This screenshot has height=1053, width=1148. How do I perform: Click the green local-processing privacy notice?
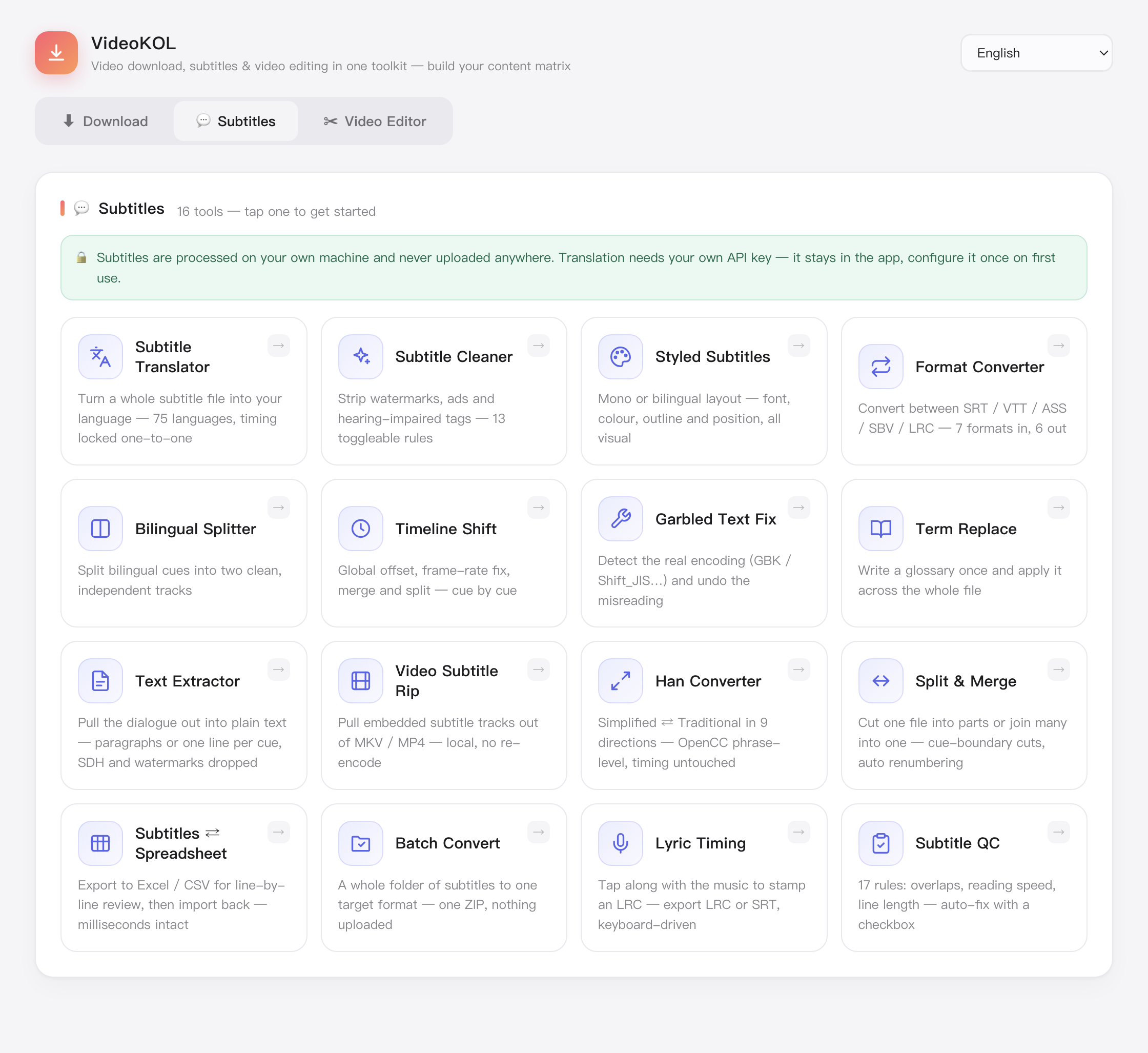pos(573,268)
